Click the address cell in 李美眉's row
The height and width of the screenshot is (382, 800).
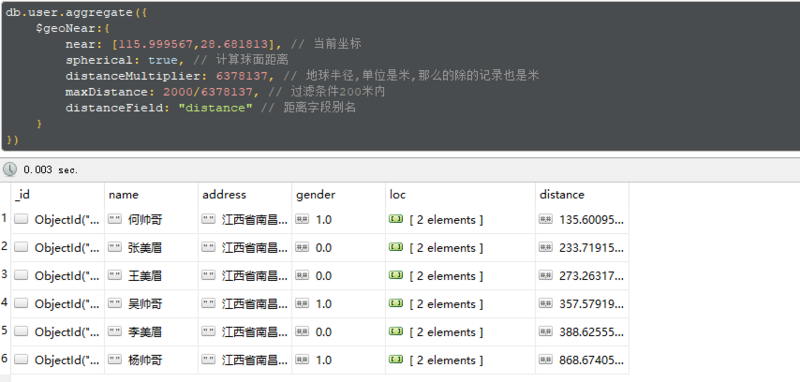245,332
